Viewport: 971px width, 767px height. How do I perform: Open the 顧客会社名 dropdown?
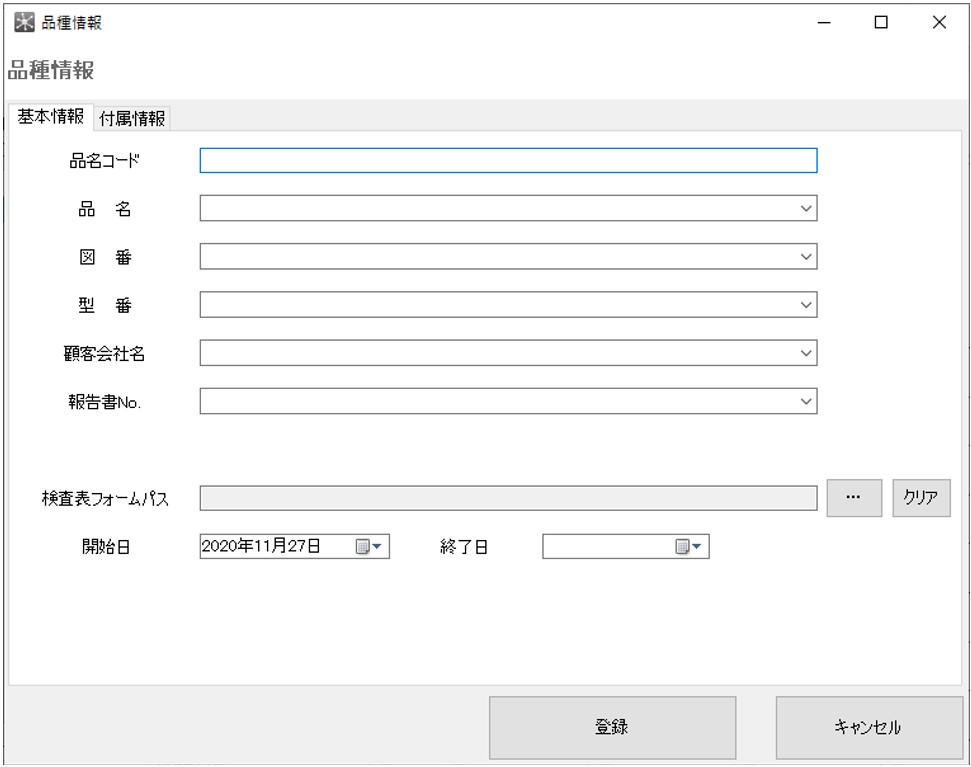pyautogui.click(x=807, y=353)
